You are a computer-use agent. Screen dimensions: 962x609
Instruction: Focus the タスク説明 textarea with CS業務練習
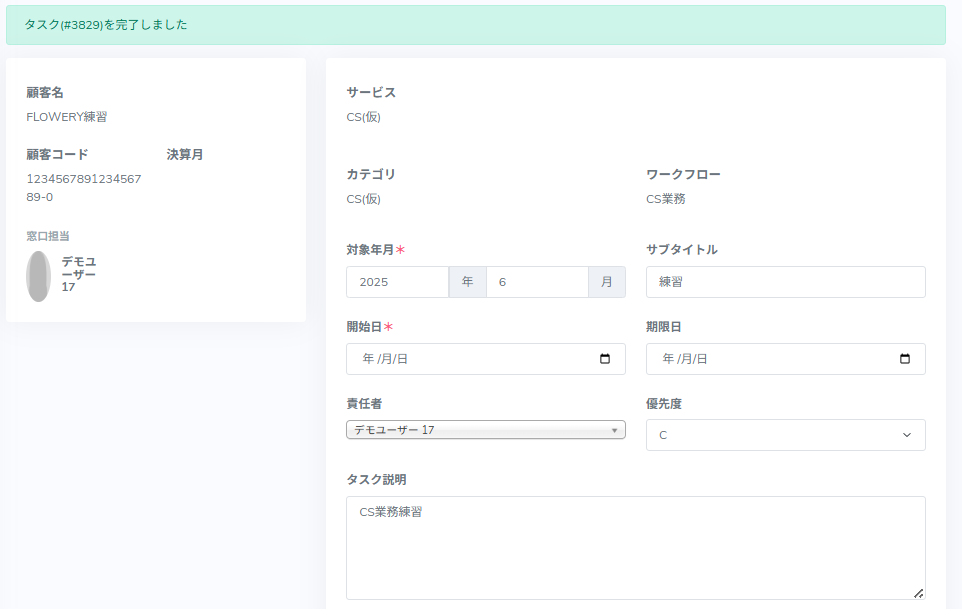click(635, 547)
